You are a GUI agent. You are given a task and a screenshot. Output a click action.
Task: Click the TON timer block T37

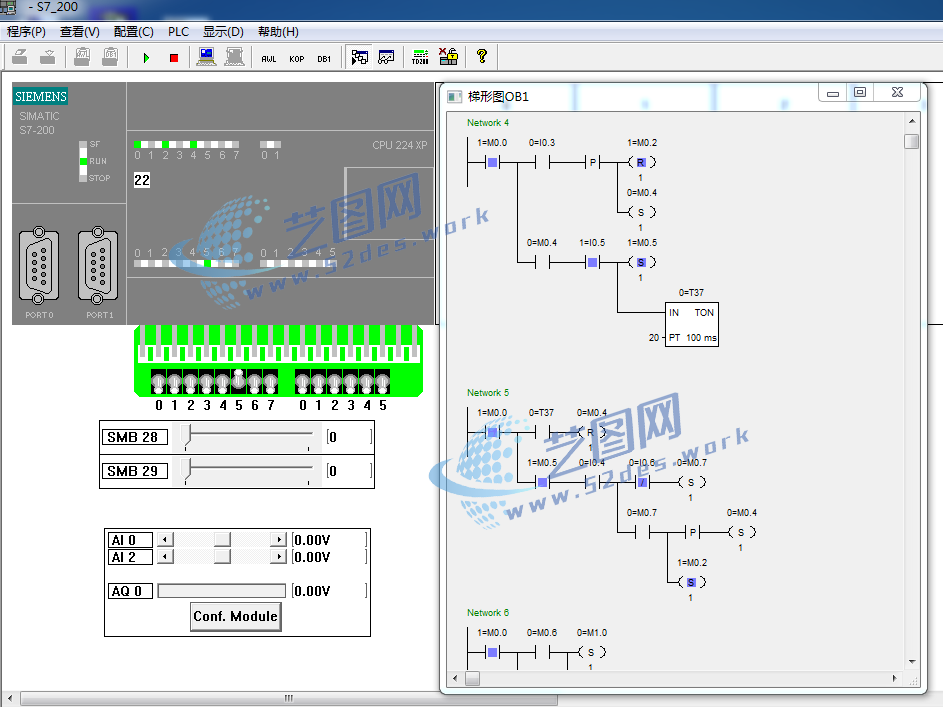pyautogui.click(x=692, y=325)
